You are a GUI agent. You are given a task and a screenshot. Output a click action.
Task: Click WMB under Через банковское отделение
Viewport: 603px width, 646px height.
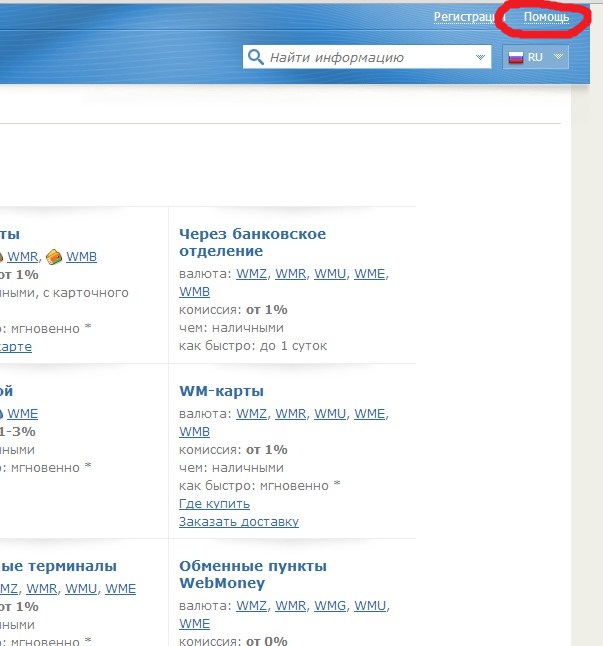click(x=194, y=292)
